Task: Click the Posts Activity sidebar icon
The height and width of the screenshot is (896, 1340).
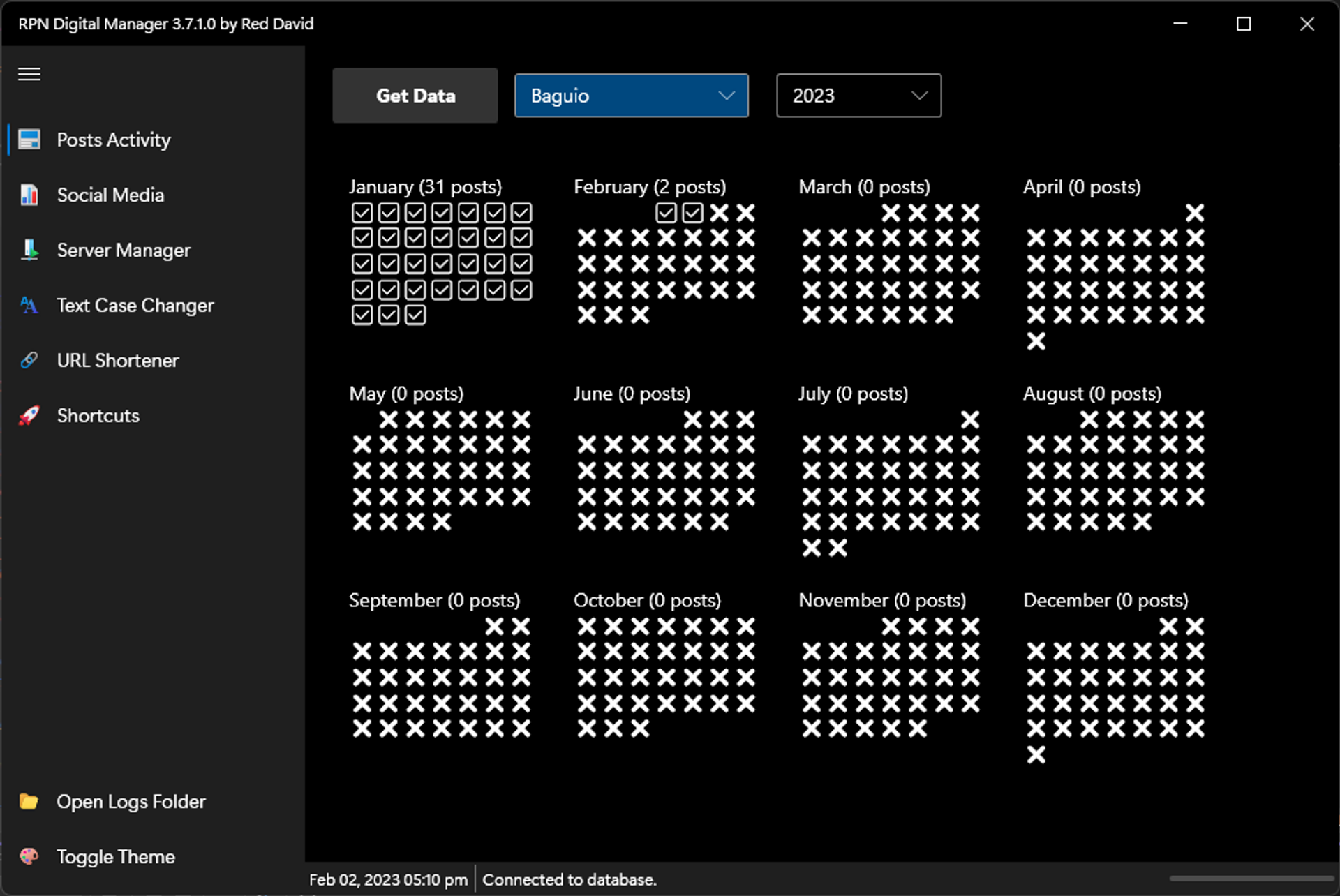Action: click(x=29, y=140)
